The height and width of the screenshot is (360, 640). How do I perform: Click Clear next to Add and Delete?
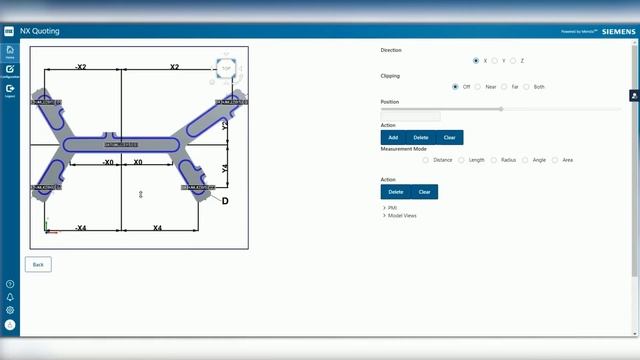(x=449, y=138)
